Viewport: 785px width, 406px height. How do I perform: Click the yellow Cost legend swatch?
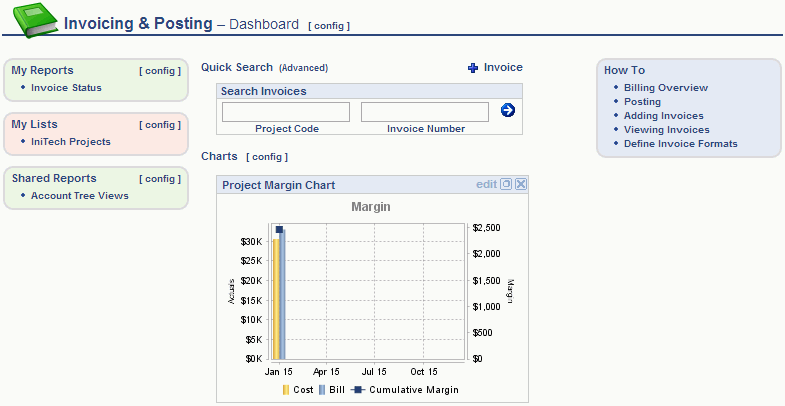pyautogui.click(x=285, y=390)
